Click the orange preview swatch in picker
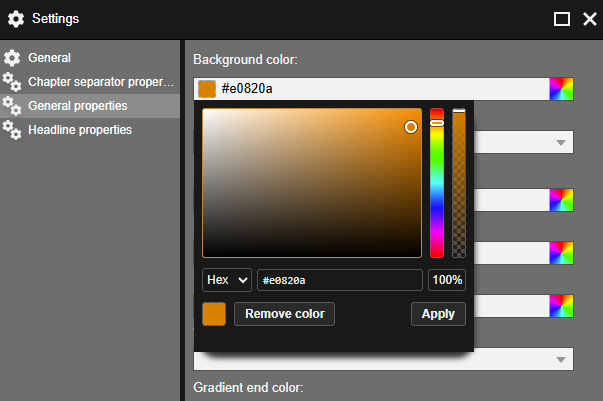The height and width of the screenshot is (401, 603). coord(214,314)
